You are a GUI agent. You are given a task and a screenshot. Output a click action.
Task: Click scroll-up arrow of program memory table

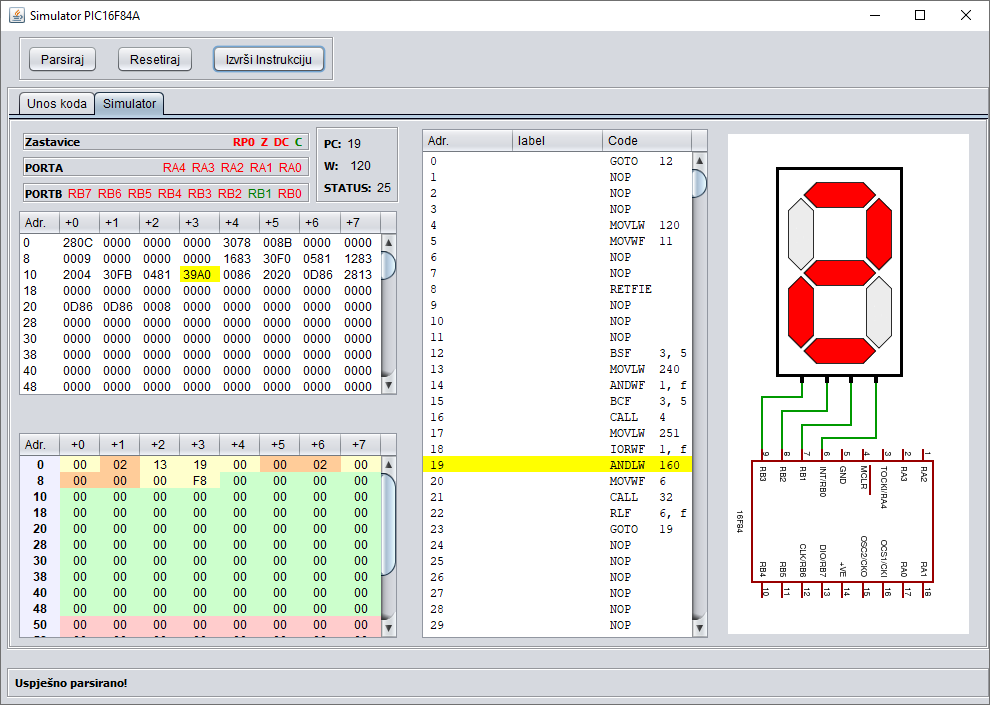[x=389, y=242]
